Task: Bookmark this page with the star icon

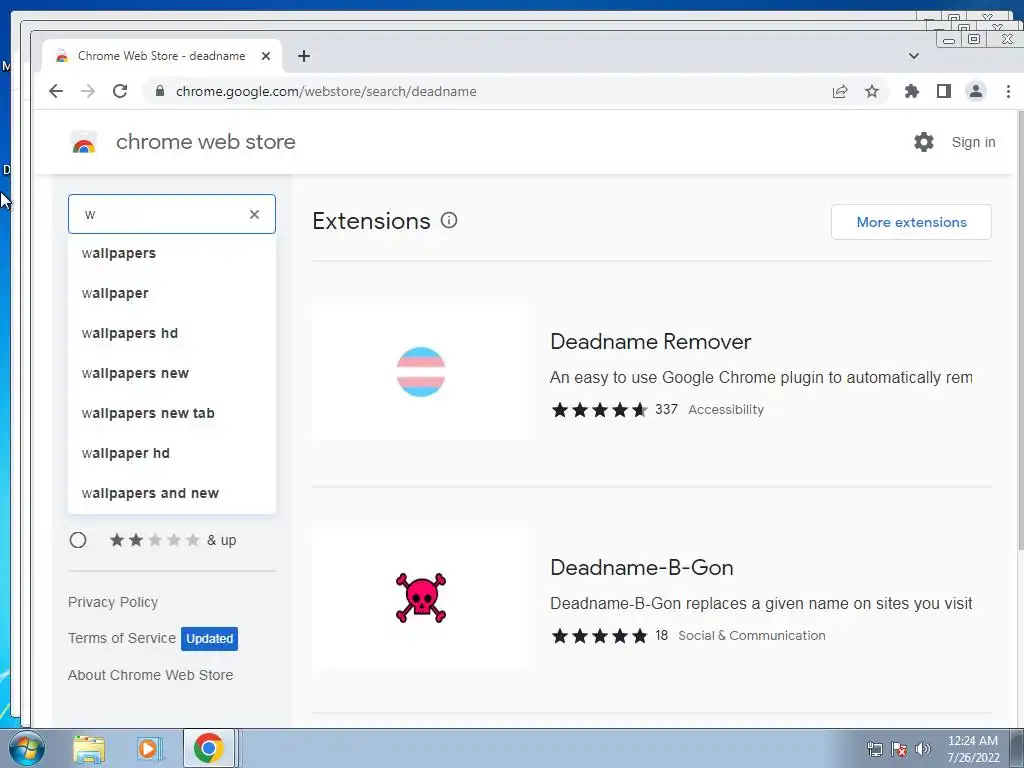Action: [872, 91]
